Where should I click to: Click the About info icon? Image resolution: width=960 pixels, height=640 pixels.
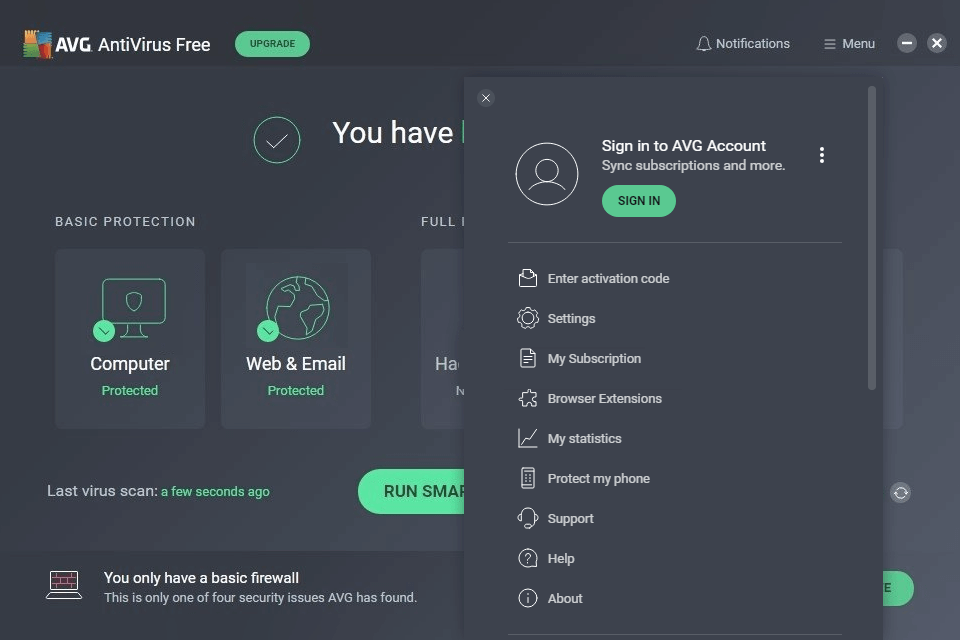(528, 598)
